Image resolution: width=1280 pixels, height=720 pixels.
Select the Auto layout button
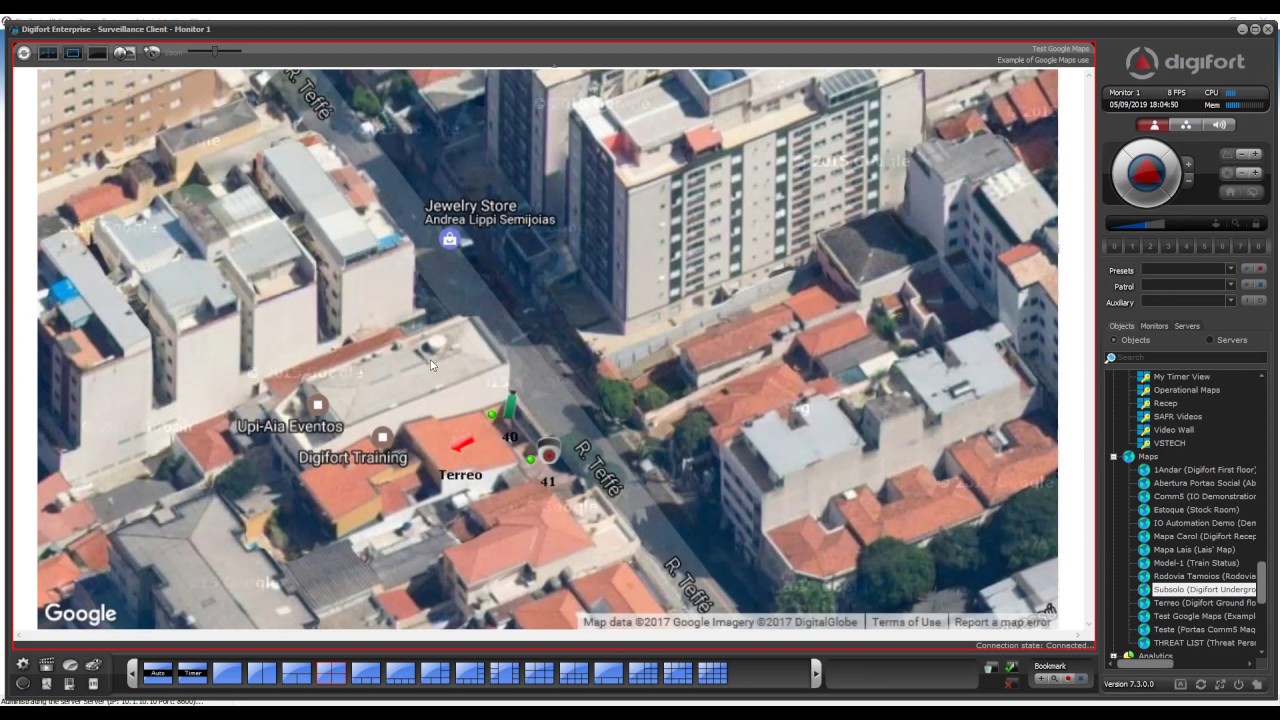[158, 673]
